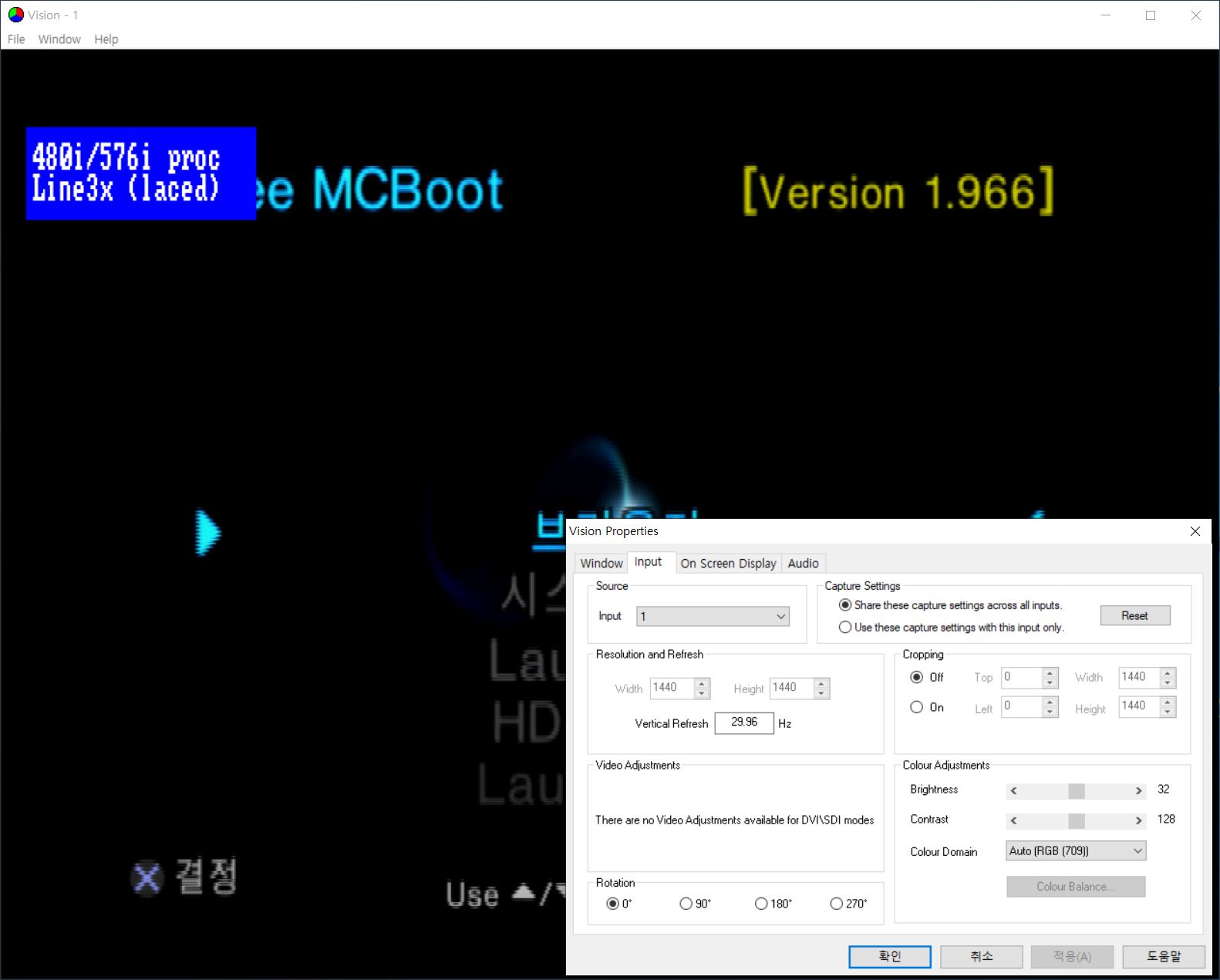Click the 도움말 (Help) button
The height and width of the screenshot is (980, 1220).
click(x=1164, y=957)
